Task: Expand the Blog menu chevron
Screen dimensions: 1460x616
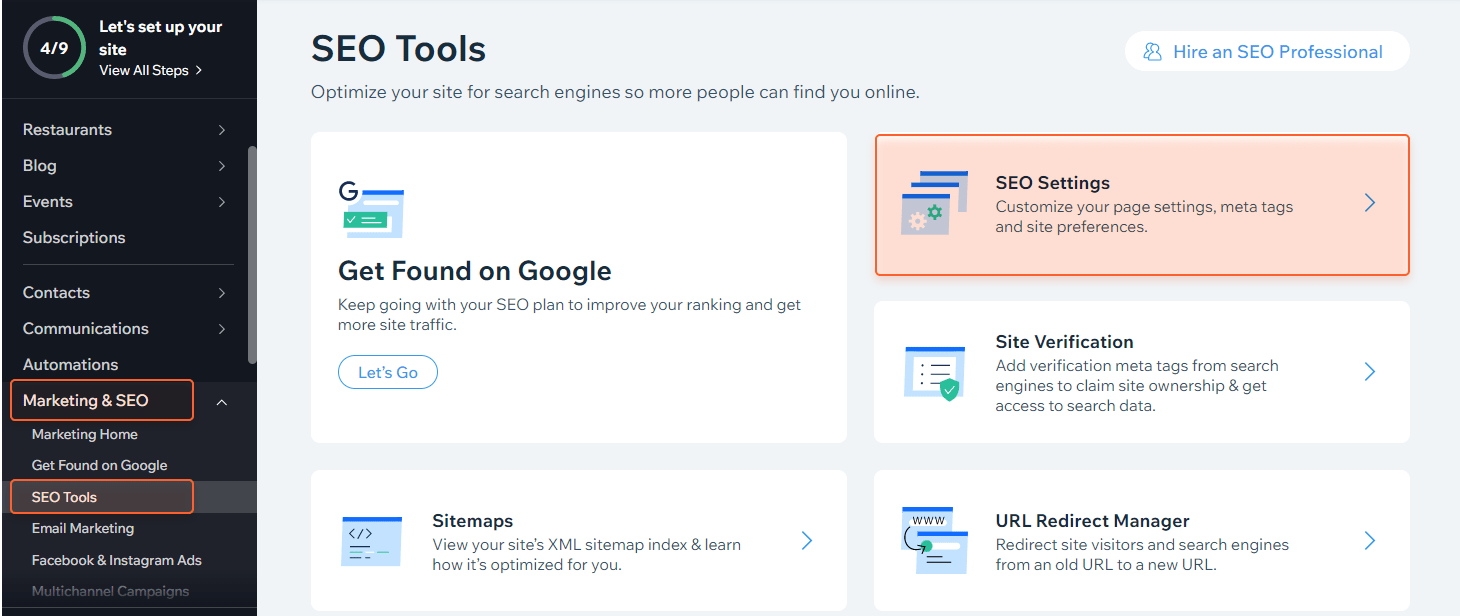Action: coord(221,166)
